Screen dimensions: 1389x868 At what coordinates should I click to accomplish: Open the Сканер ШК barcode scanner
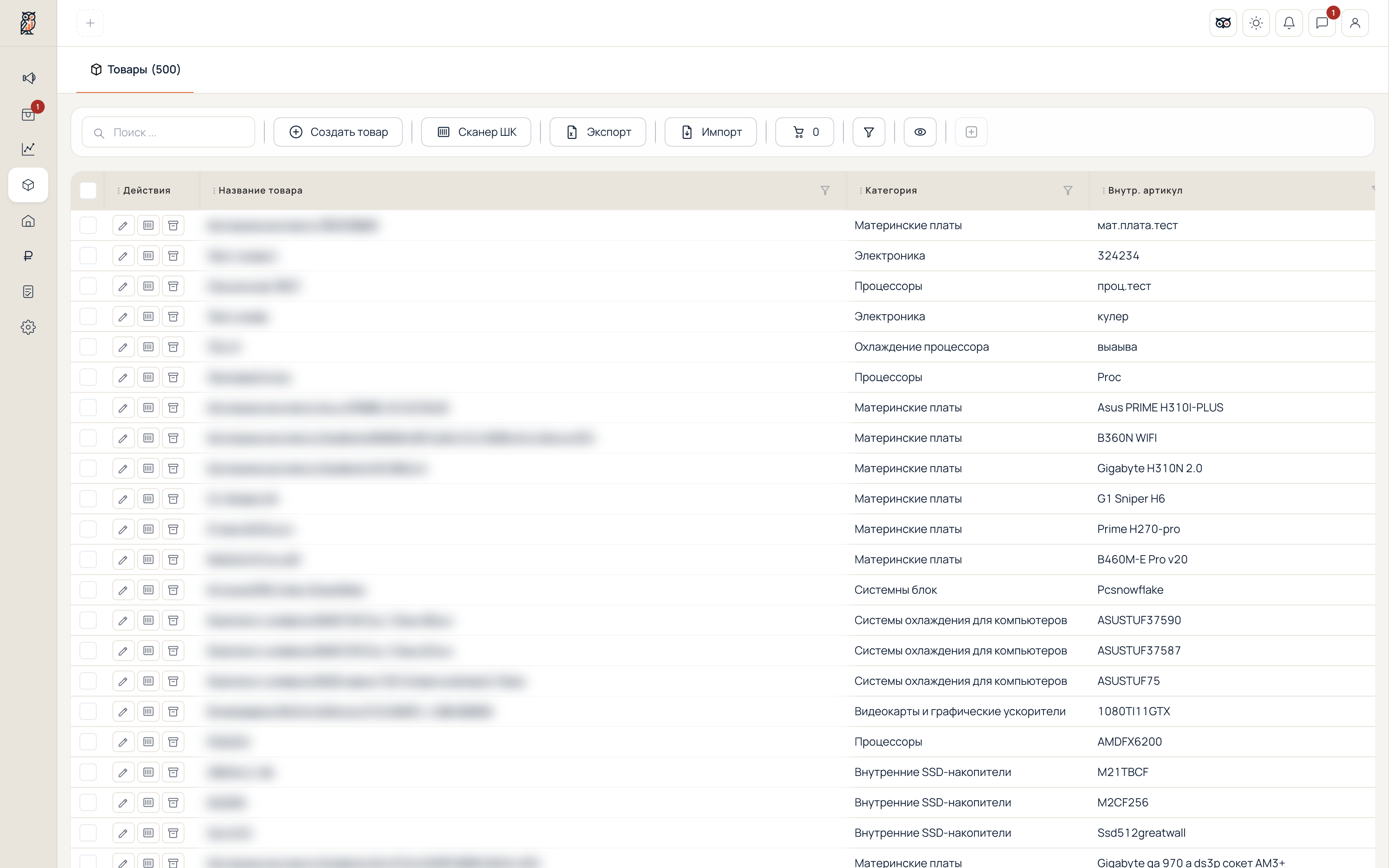click(477, 132)
